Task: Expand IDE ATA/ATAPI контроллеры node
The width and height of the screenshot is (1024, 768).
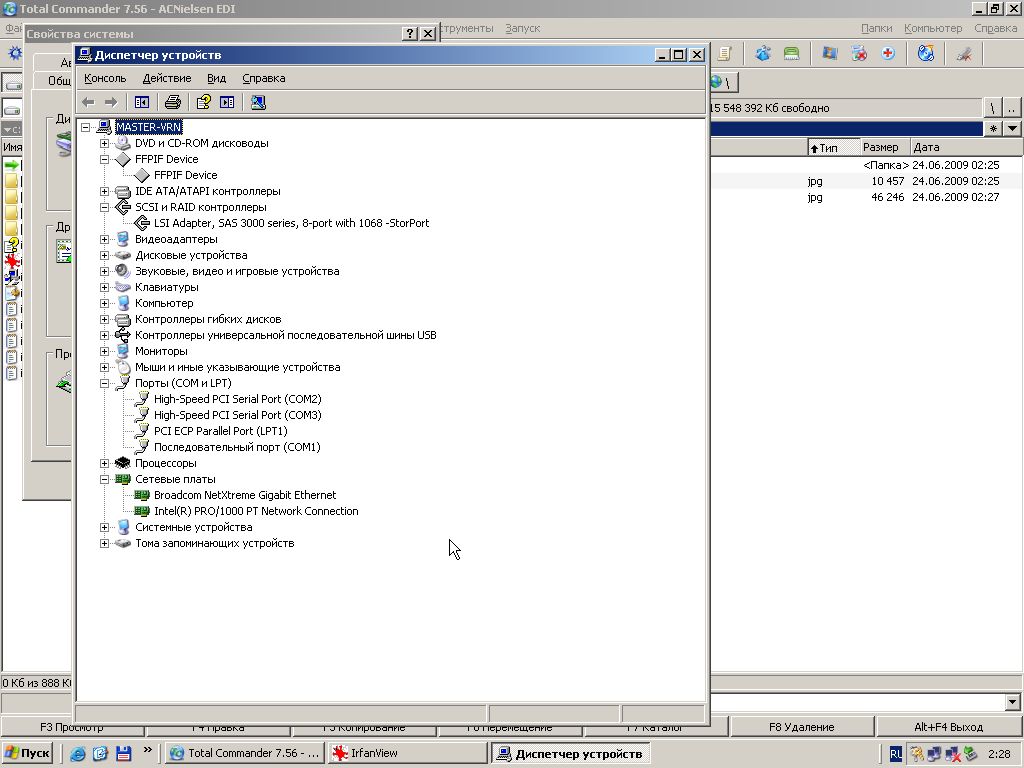Action: click(104, 191)
